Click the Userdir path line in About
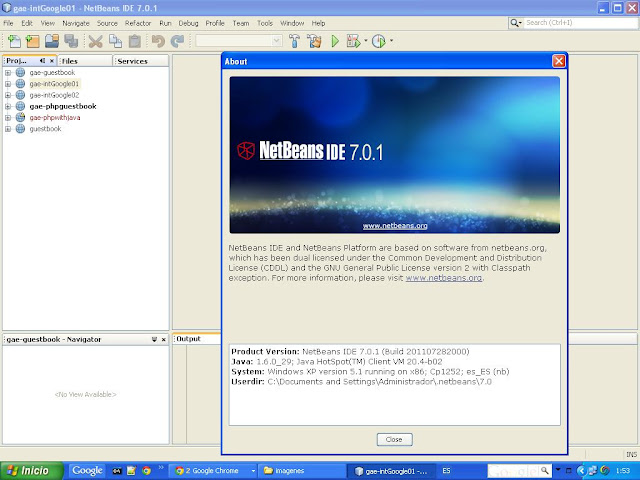Viewport: 640px width, 480px height. tap(361, 382)
